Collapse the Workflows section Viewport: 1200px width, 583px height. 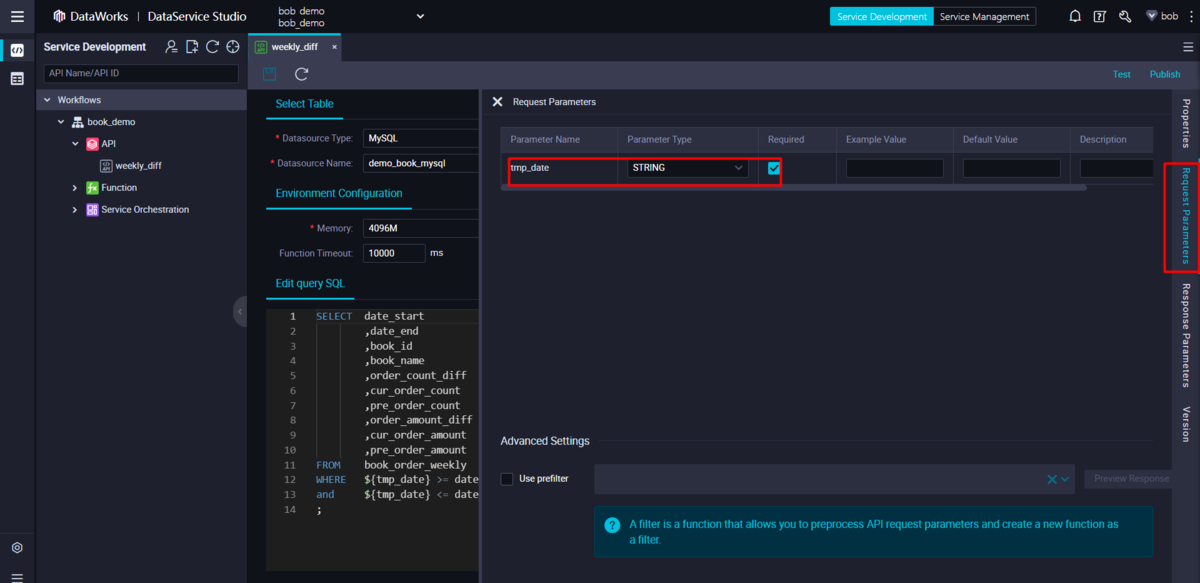click(47, 100)
